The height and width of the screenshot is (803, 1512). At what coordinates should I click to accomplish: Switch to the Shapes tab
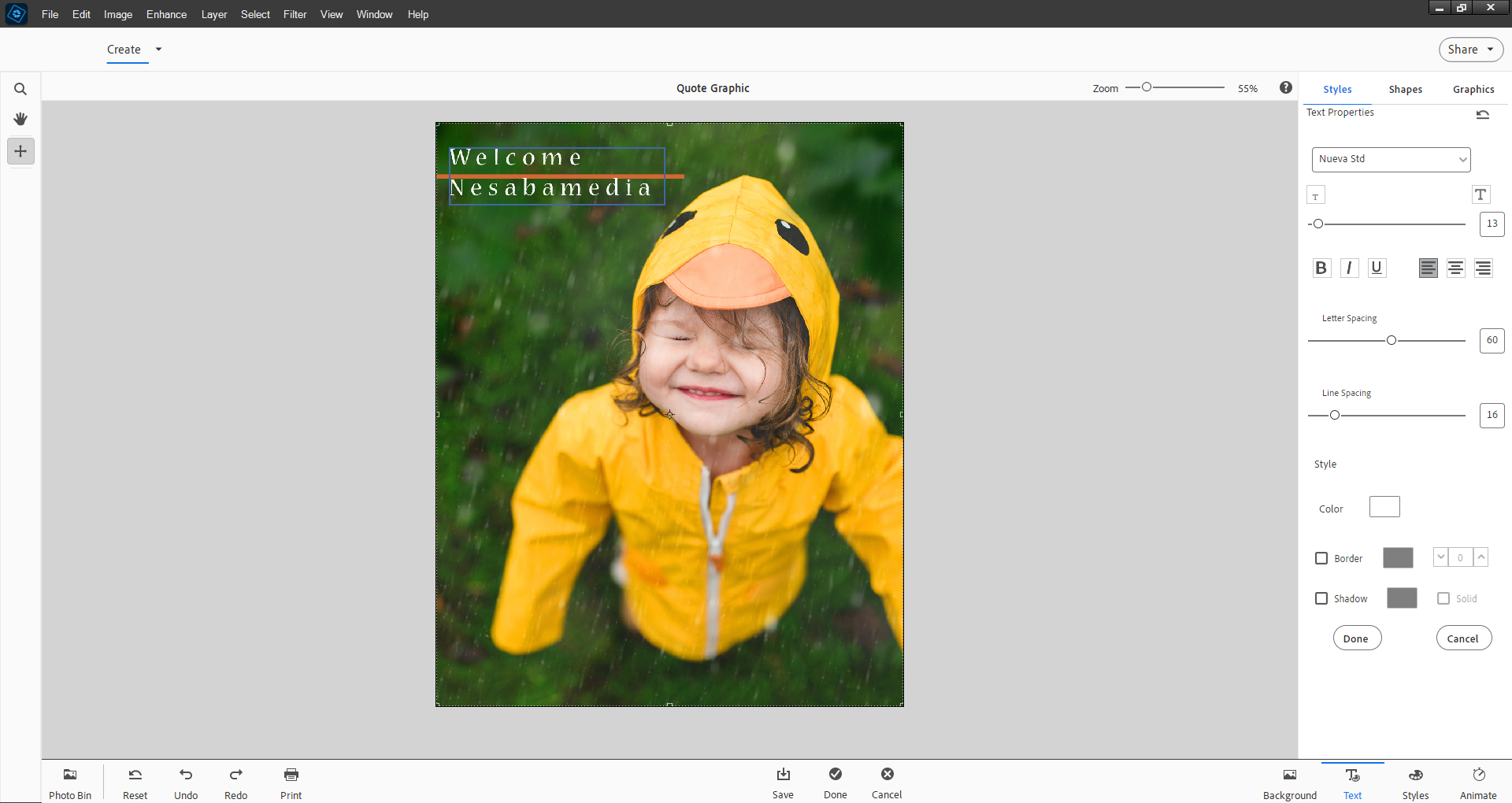point(1406,89)
